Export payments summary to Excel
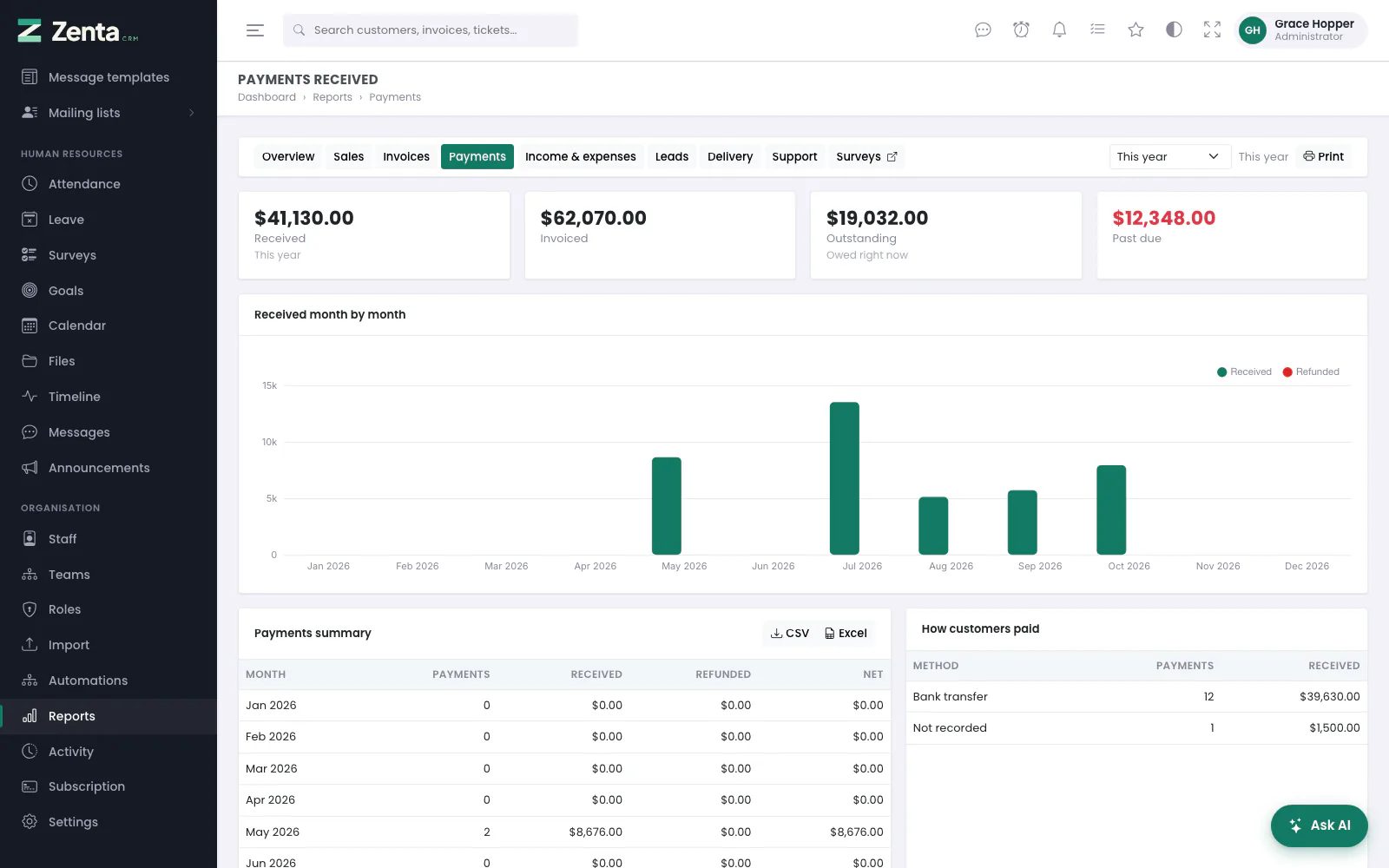Viewport: 1389px width, 868px height. tap(846, 634)
